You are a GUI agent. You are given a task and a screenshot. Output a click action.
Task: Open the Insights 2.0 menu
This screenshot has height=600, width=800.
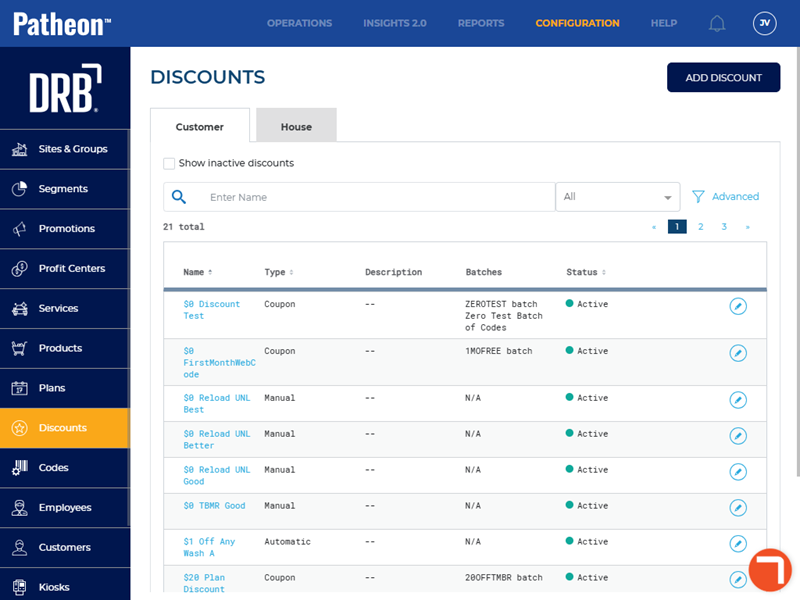[395, 23]
